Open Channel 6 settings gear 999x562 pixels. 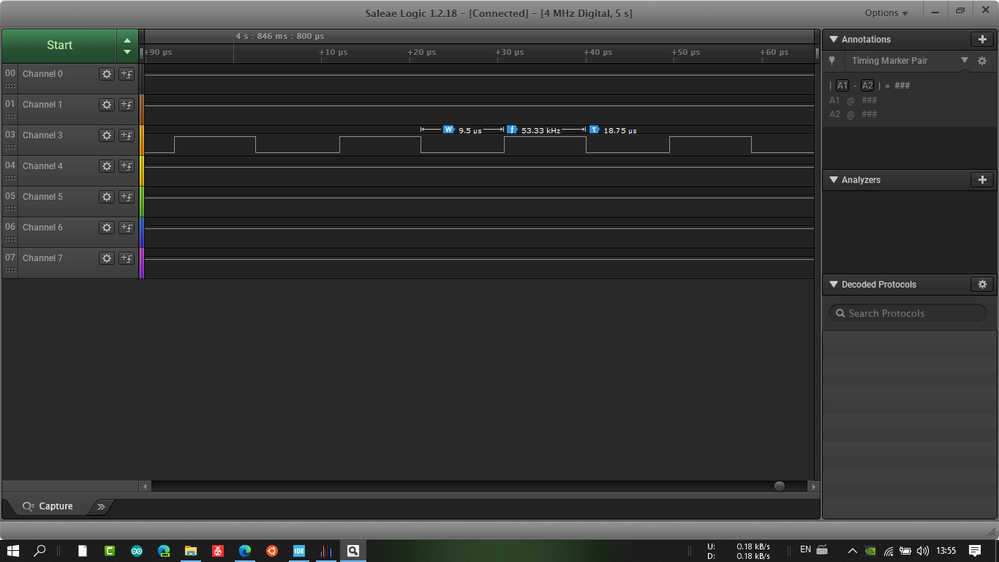(106, 227)
